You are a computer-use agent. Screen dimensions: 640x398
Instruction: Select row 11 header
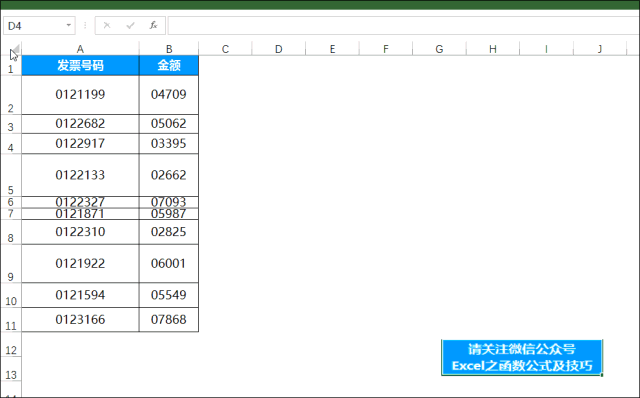[x=11, y=320]
